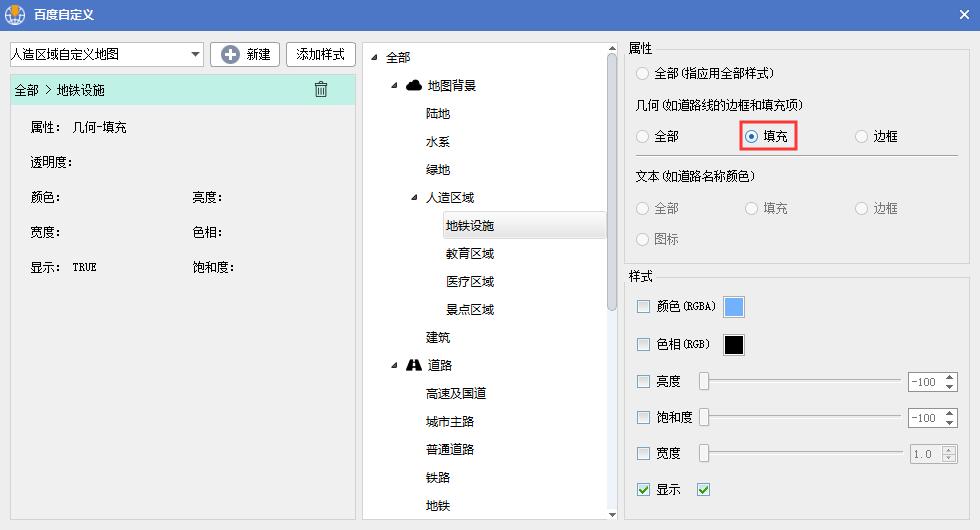The width and height of the screenshot is (980, 530).
Task: Click the 新建 button
Action: coord(245,54)
